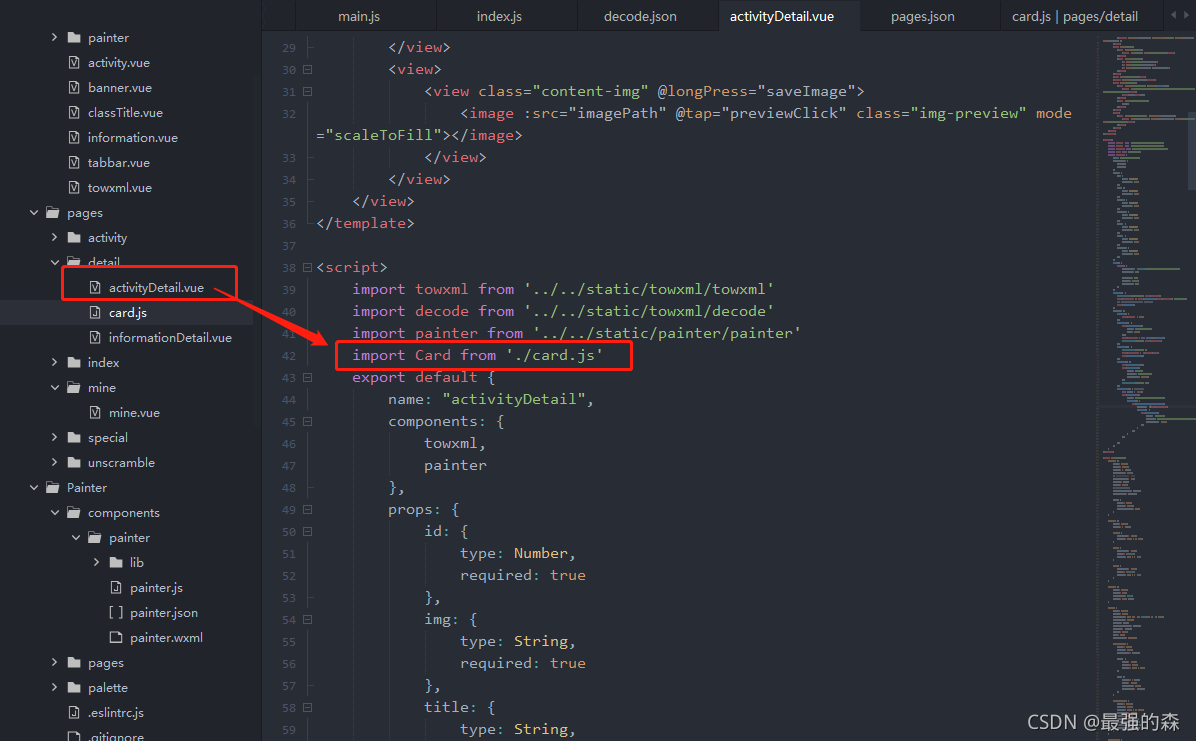
Task: Fold the code at line 31
Action: coord(307,92)
